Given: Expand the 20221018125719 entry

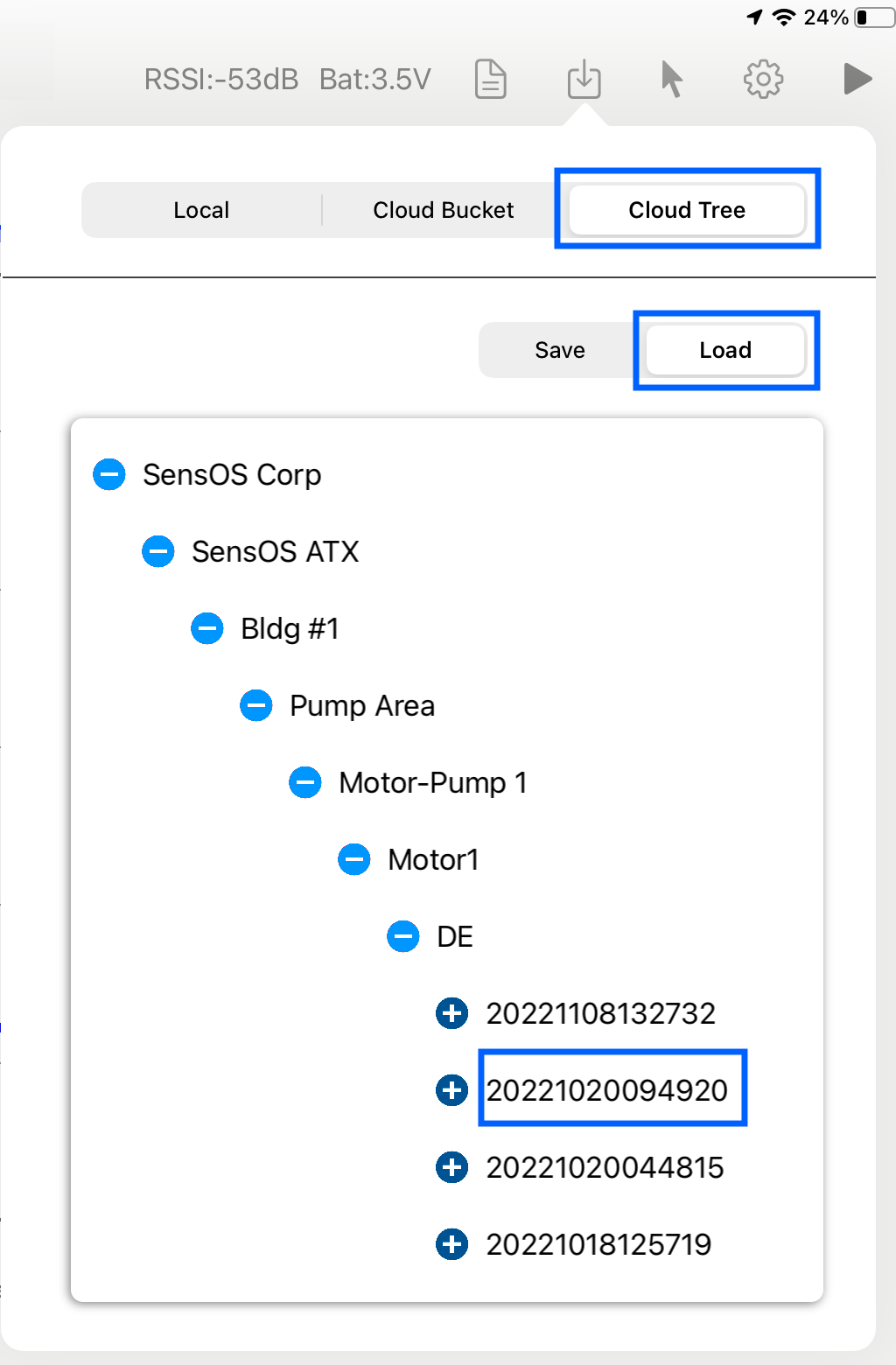Looking at the screenshot, I should point(452,1244).
